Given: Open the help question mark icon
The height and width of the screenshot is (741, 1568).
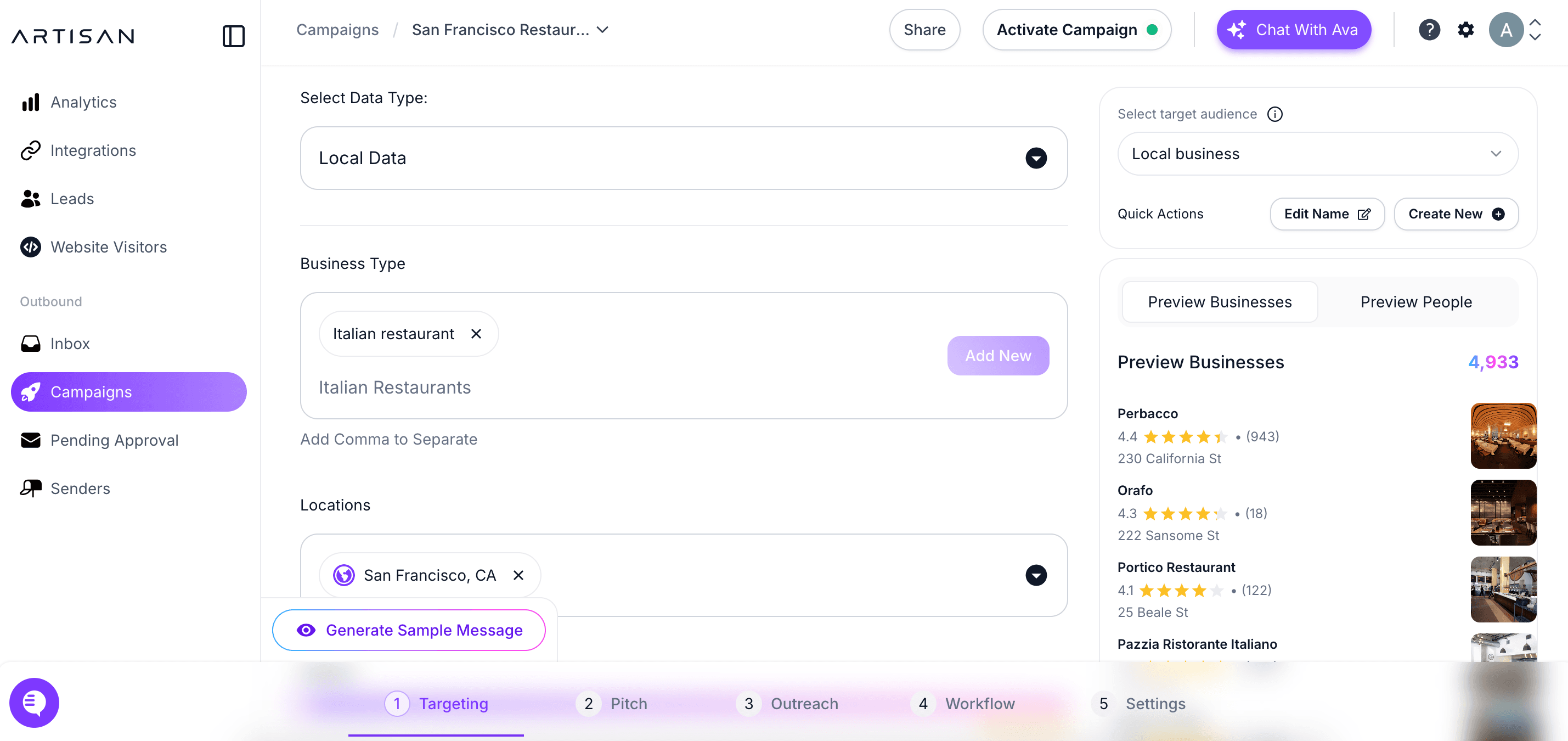Looking at the screenshot, I should (x=1429, y=30).
